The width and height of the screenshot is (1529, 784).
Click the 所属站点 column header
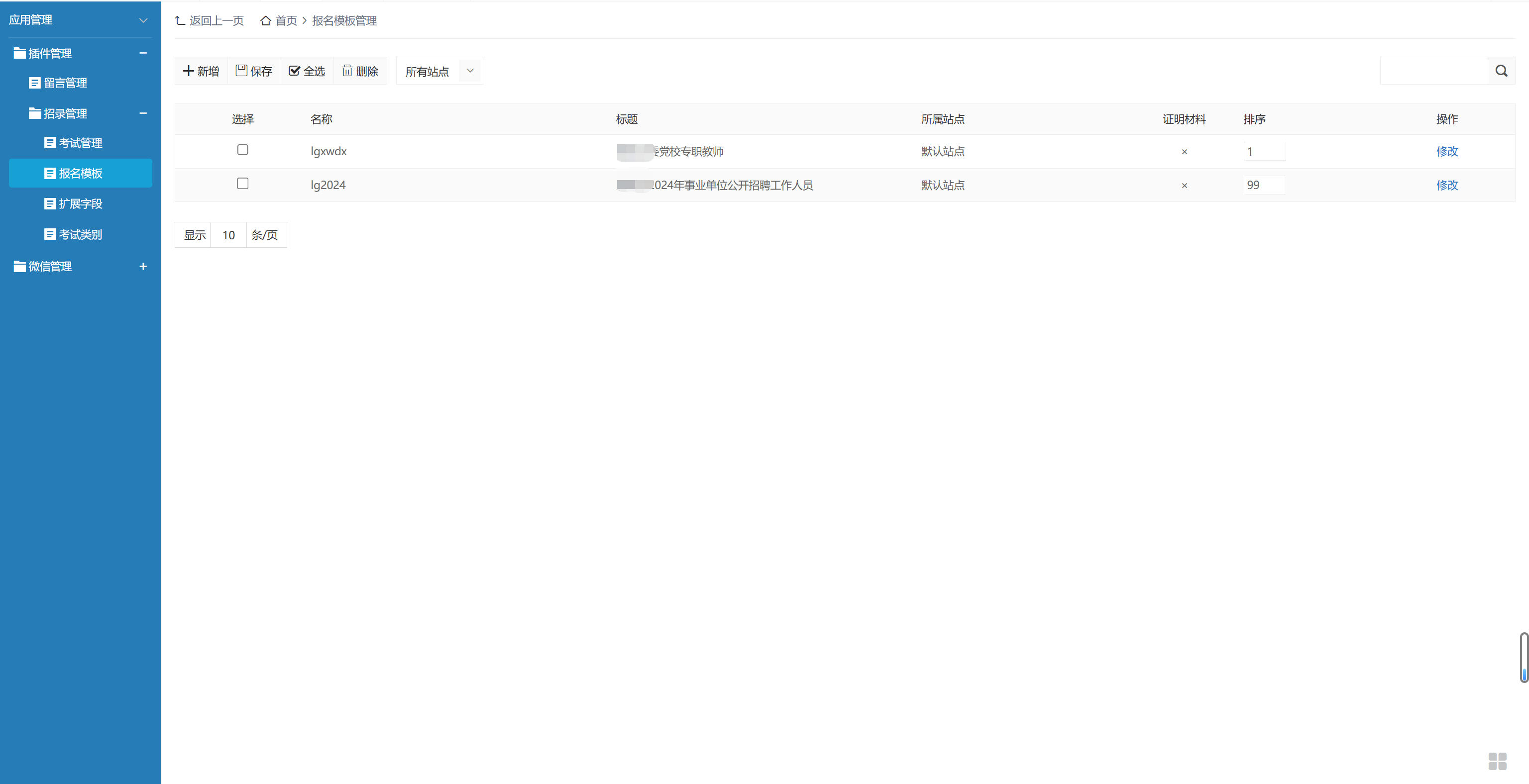pos(943,119)
